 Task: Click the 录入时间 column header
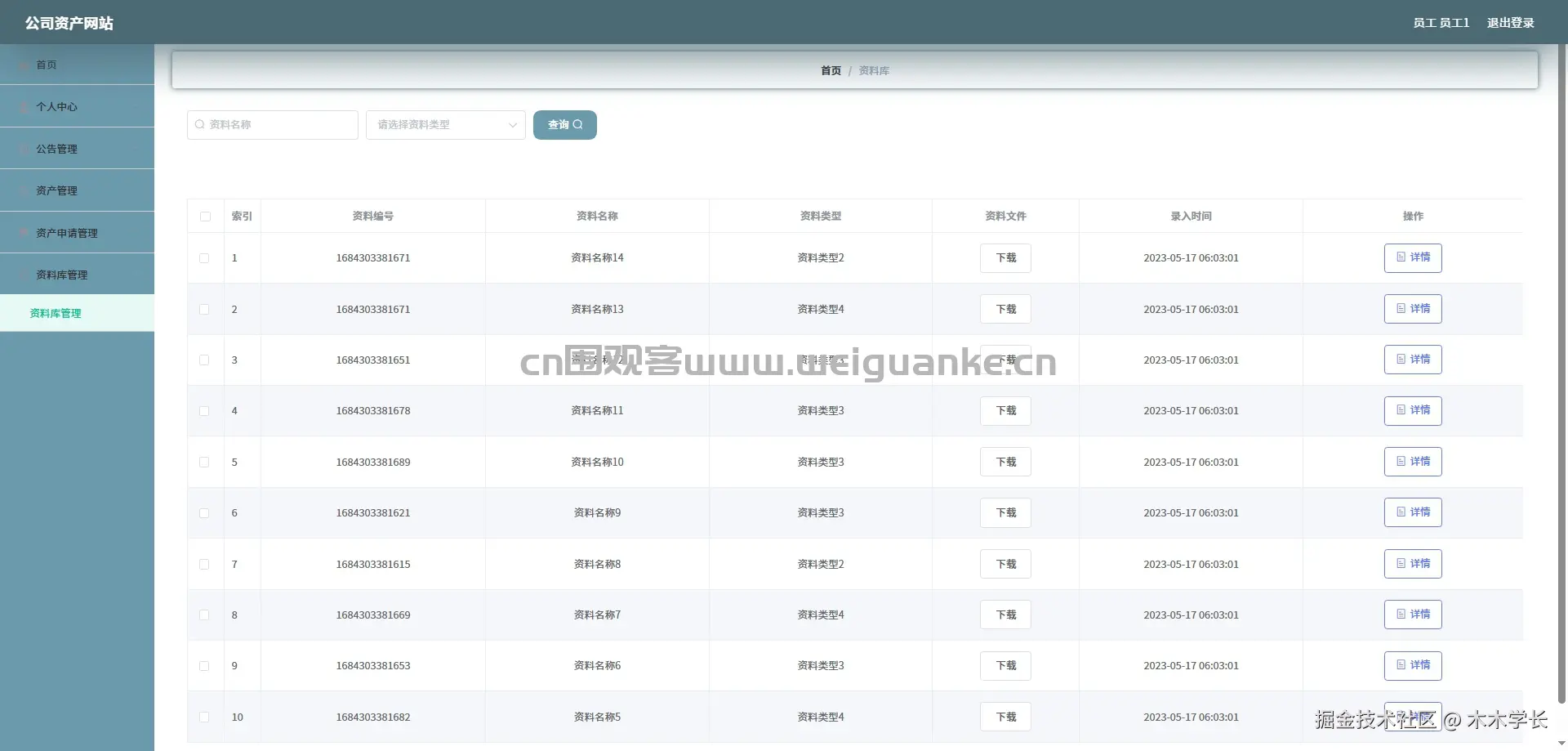pyautogui.click(x=1191, y=217)
